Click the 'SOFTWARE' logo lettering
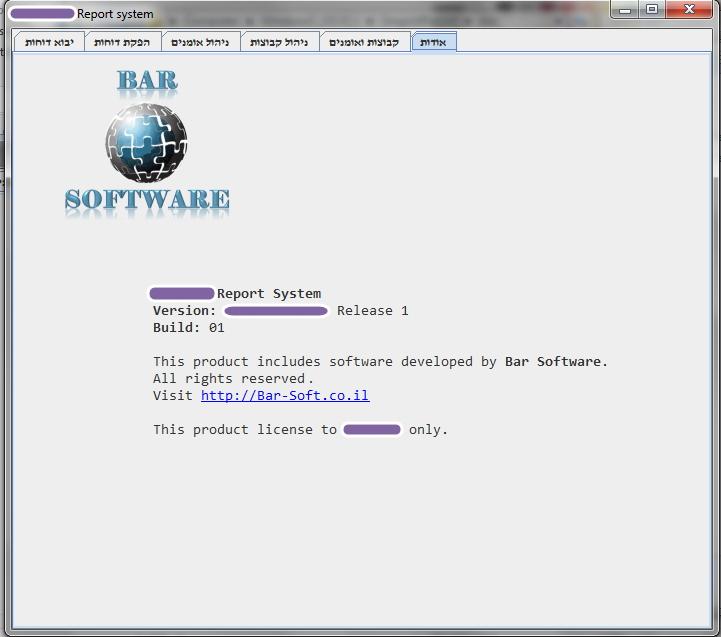This screenshot has height=637, width=721. point(147,200)
